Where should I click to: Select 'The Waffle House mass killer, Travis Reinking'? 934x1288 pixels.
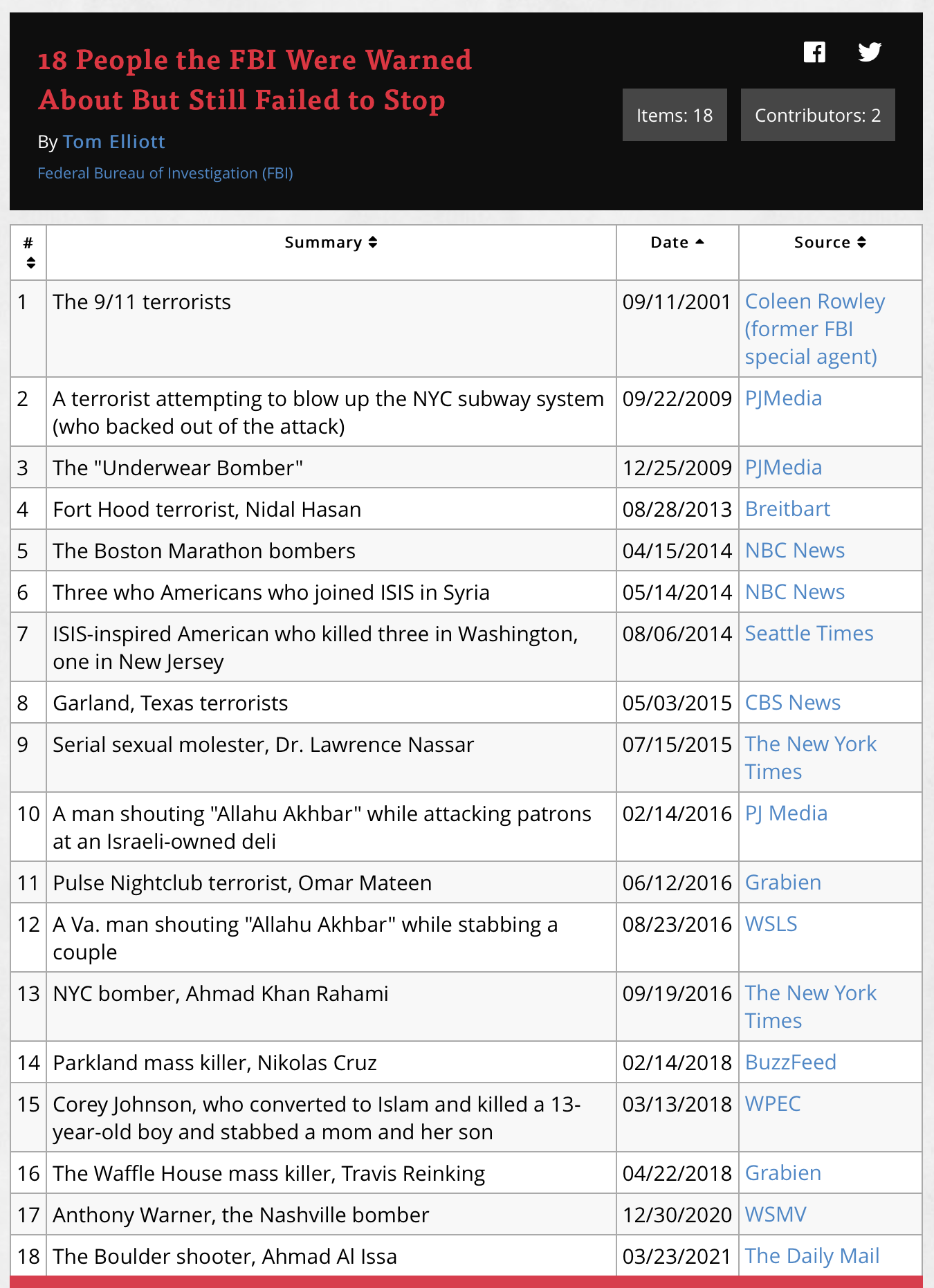coord(269,1174)
